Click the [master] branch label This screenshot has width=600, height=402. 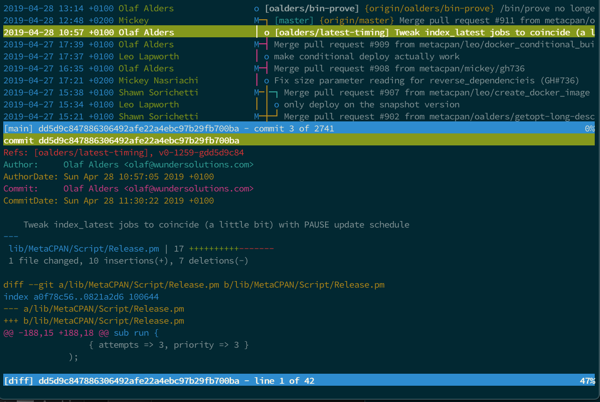(295, 20)
